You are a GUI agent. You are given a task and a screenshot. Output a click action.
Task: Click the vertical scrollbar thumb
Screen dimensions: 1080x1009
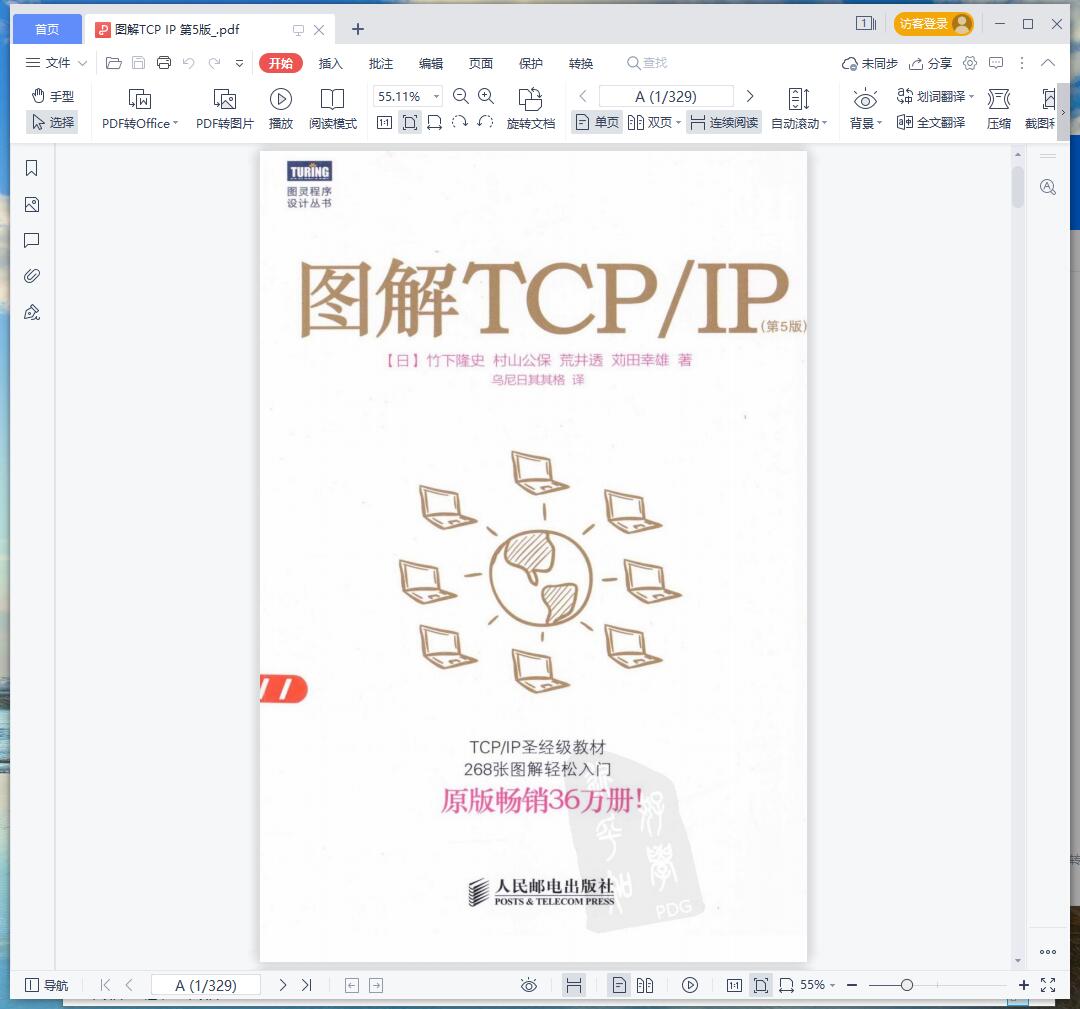(1018, 187)
